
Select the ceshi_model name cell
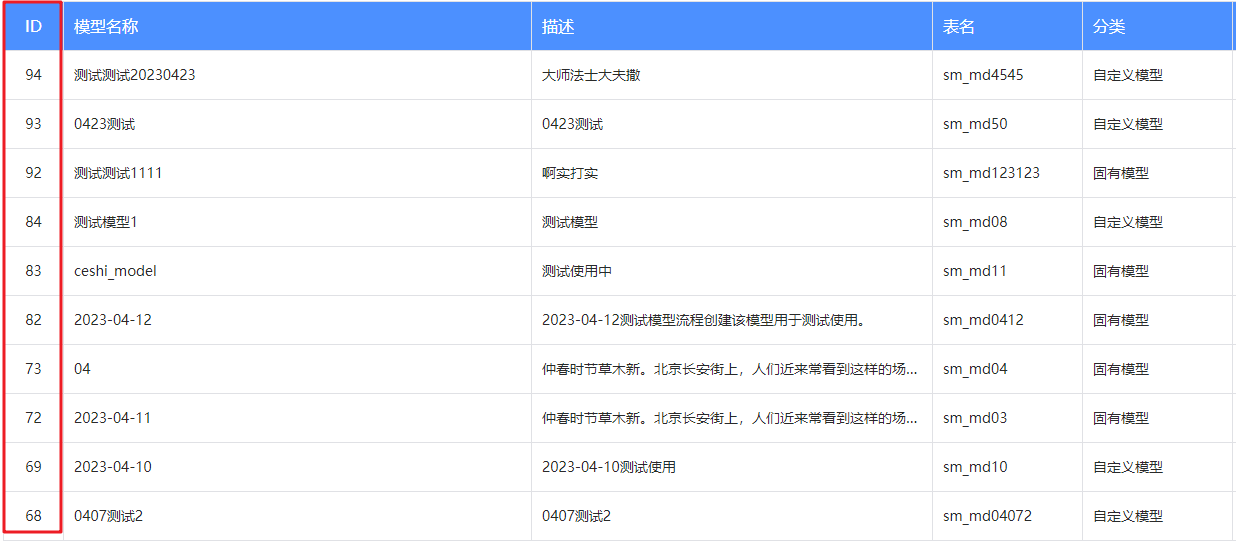[x=115, y=271]
